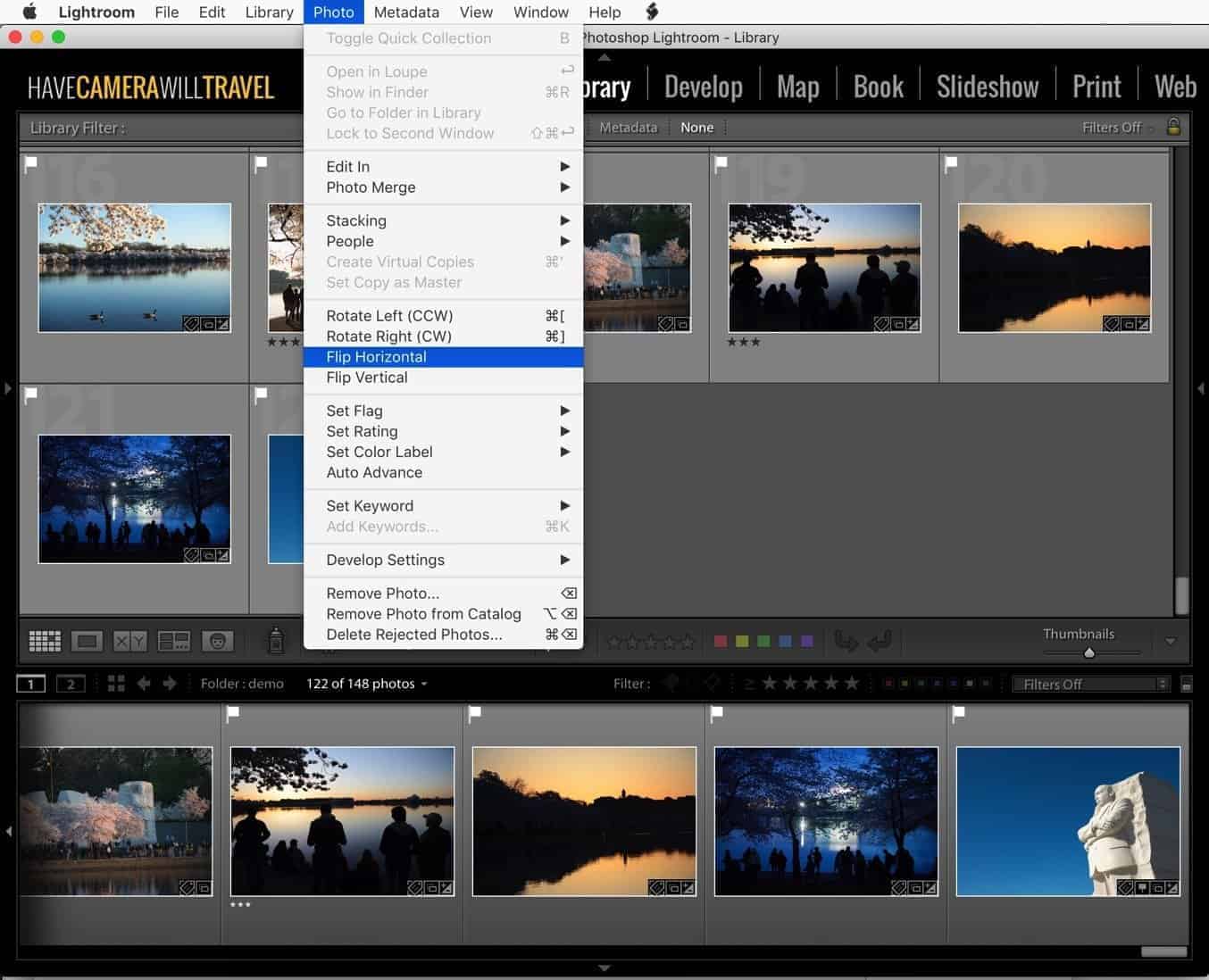Open the Metadata menu in menu bar
Image resolution: width=1209 pixels, height=980 pixels.
click(x=406, y=12)
